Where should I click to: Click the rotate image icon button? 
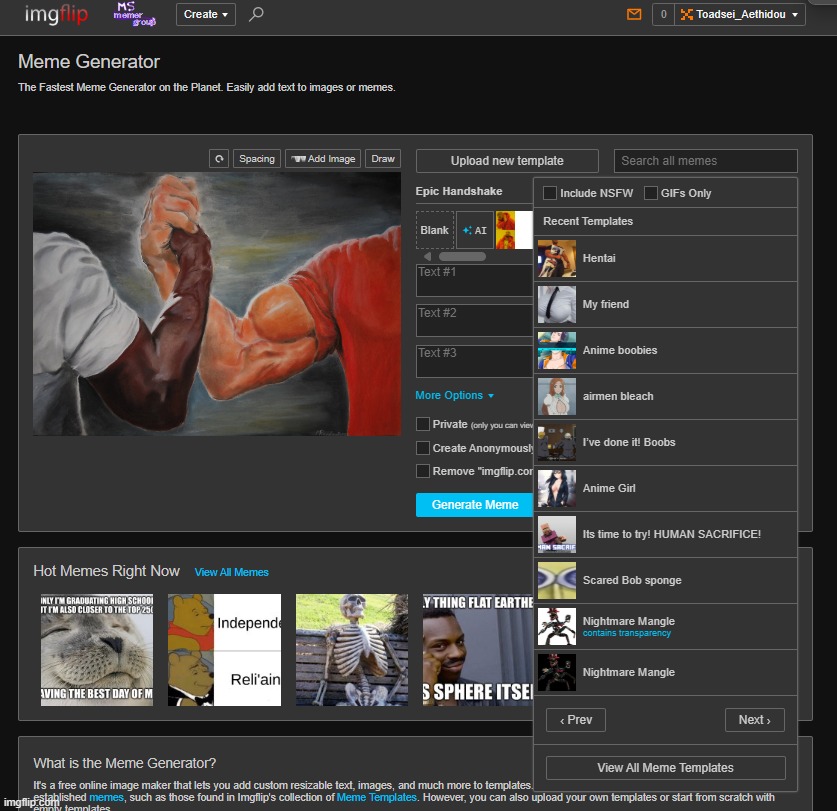click(x=219, y=159)
